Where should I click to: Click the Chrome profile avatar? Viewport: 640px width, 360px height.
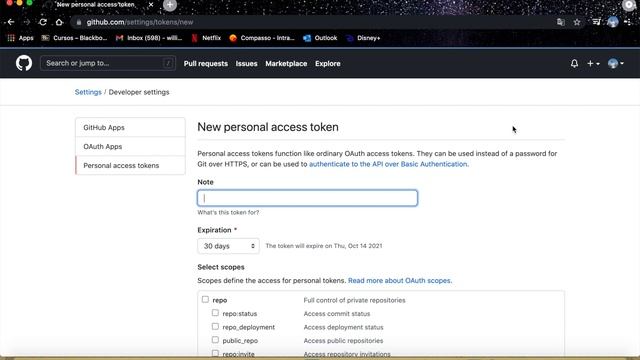(x=612, y=22)
